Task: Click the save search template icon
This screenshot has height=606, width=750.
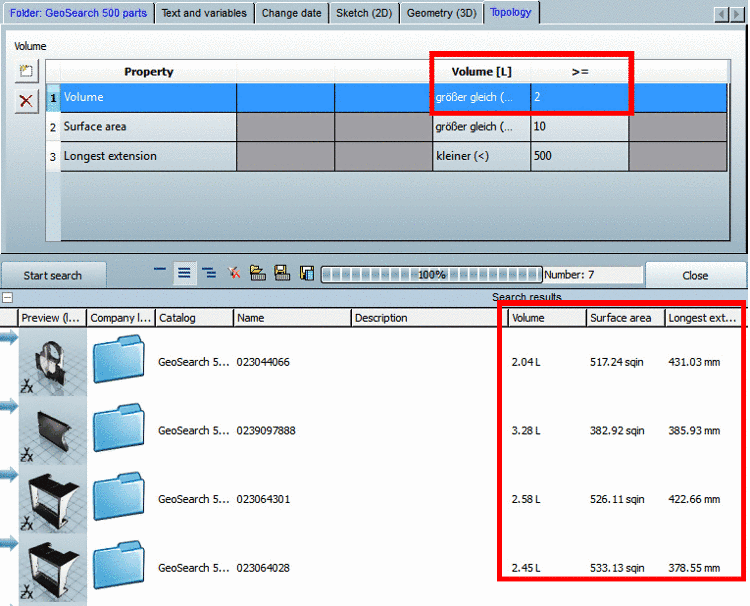Action: click(282, 273)
